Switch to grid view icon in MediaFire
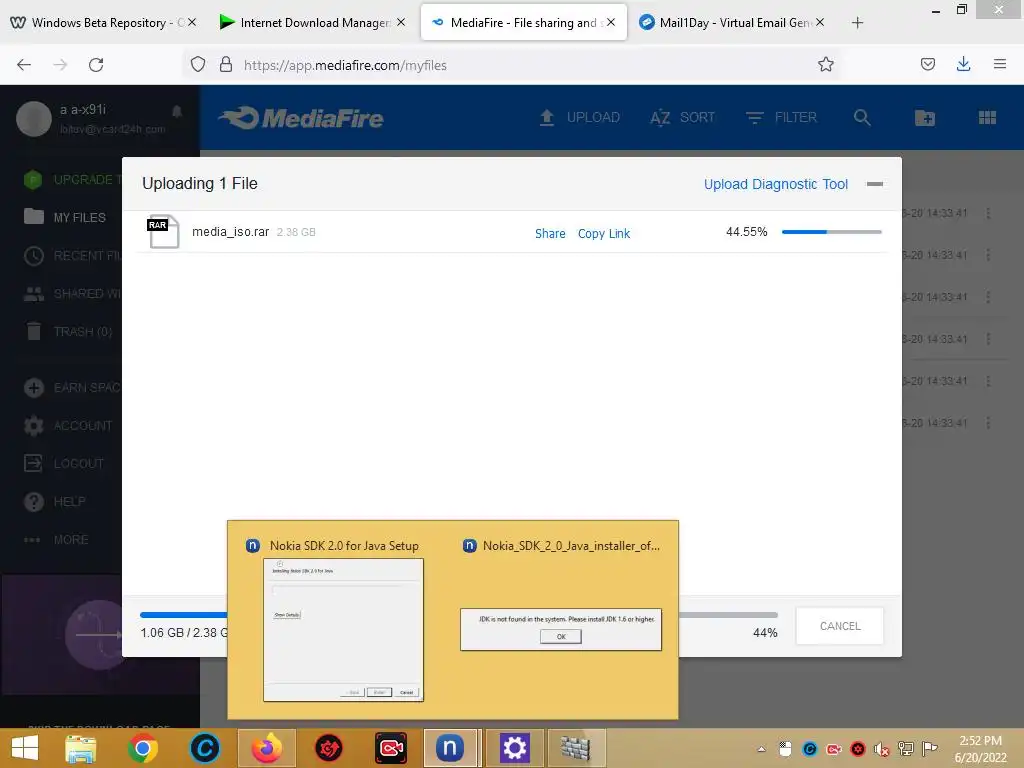Screen dimensions: 1024x768 click(x=987, y=118)
